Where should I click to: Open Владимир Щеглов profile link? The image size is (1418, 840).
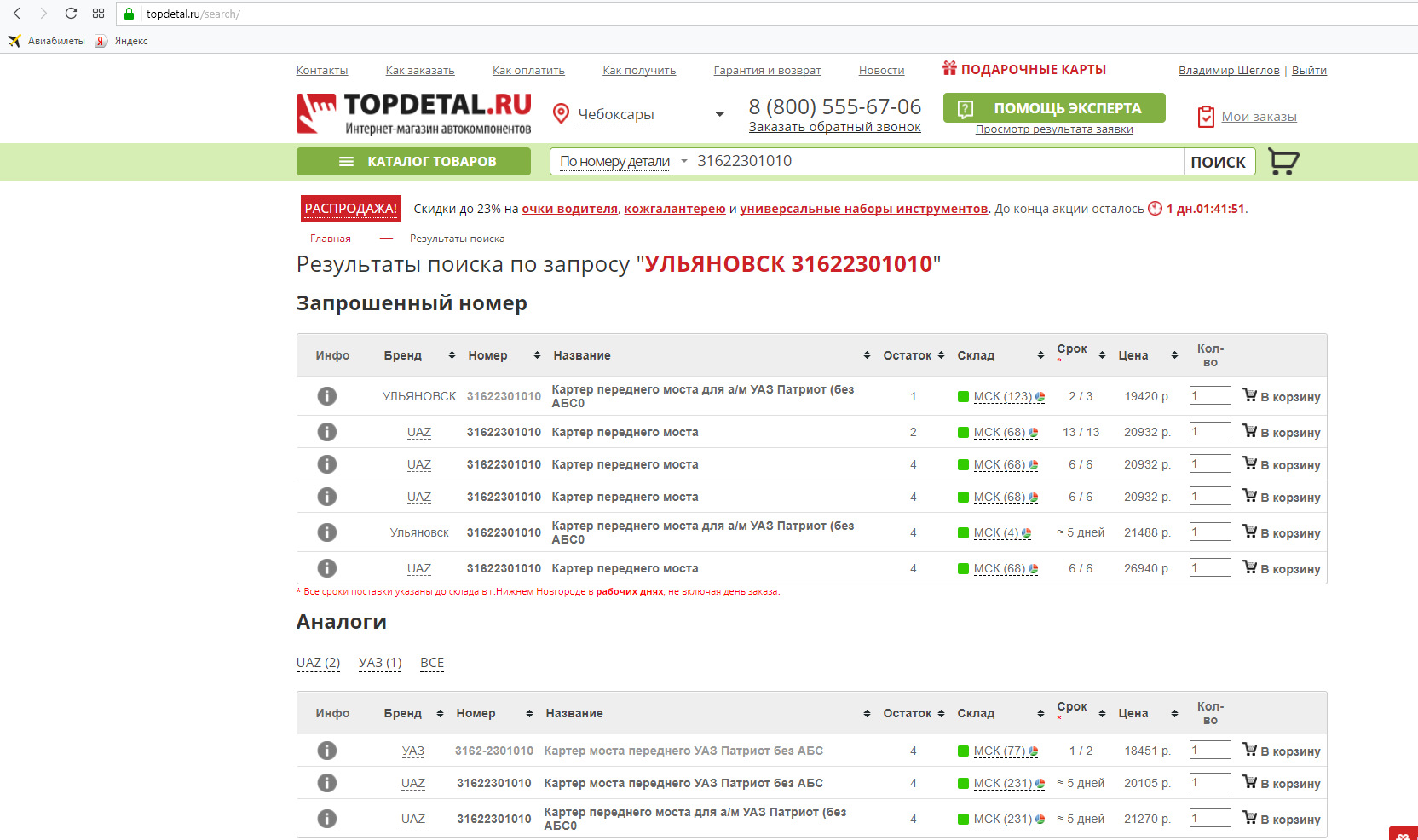[x=1229, y=71]
